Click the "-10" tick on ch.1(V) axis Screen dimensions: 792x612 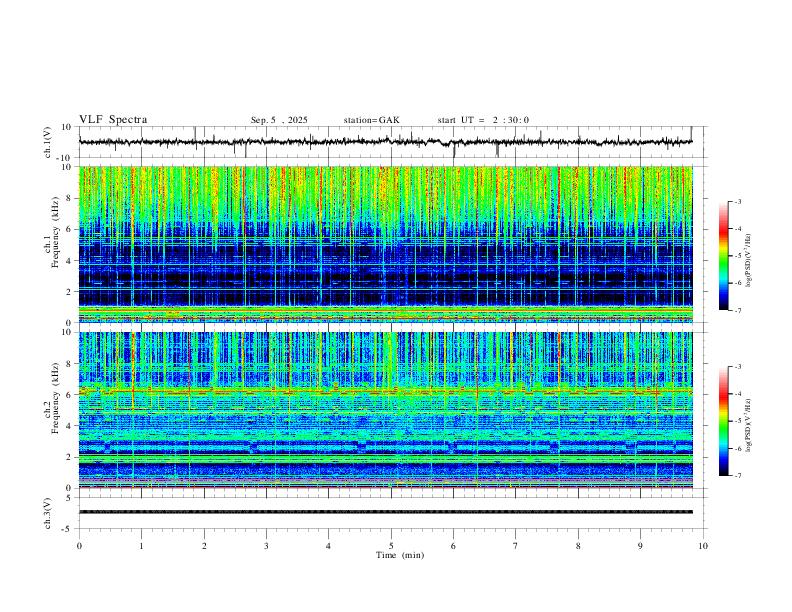65,158
